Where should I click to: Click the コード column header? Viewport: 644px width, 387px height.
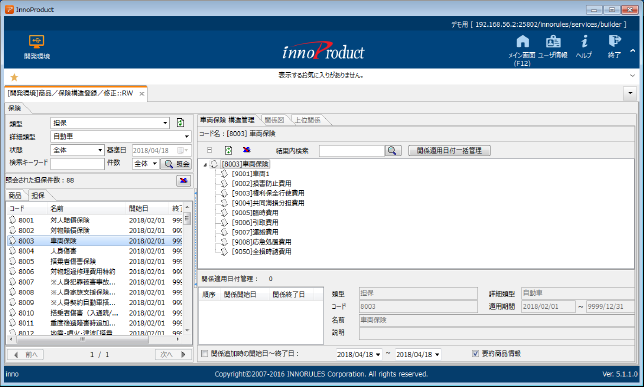pos(27,209)
